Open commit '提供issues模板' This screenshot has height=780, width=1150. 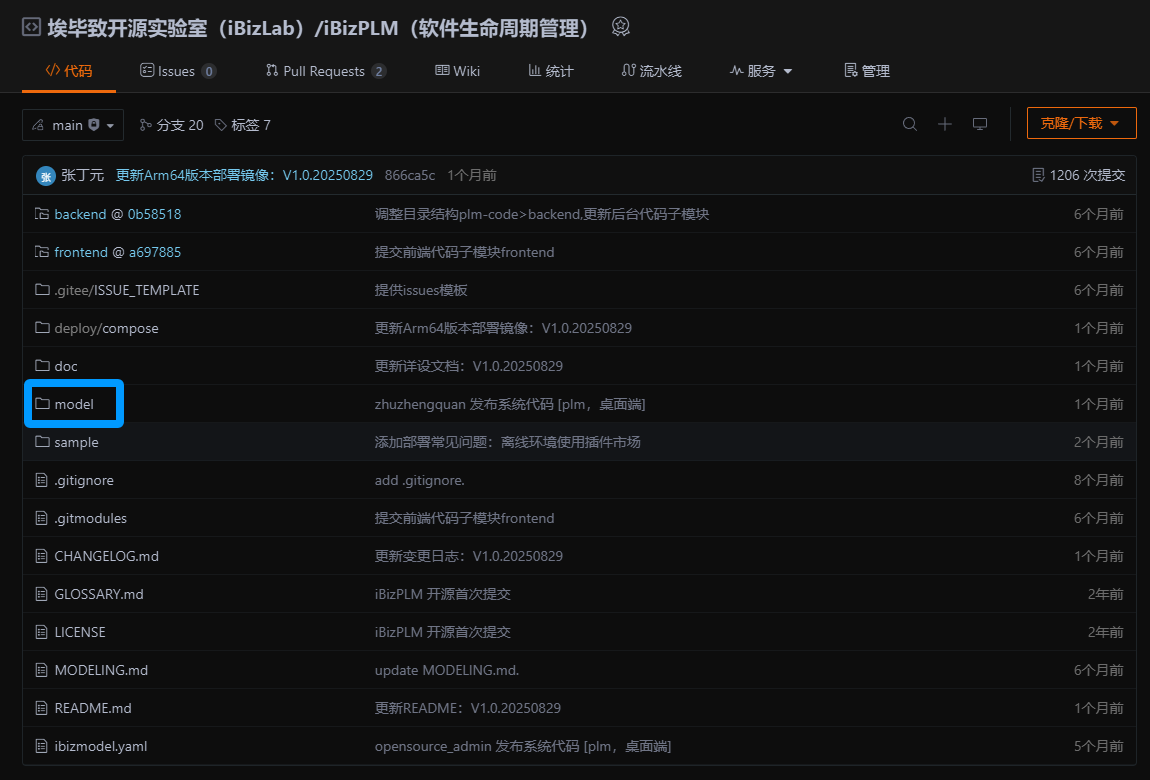[x=421, y=290]
